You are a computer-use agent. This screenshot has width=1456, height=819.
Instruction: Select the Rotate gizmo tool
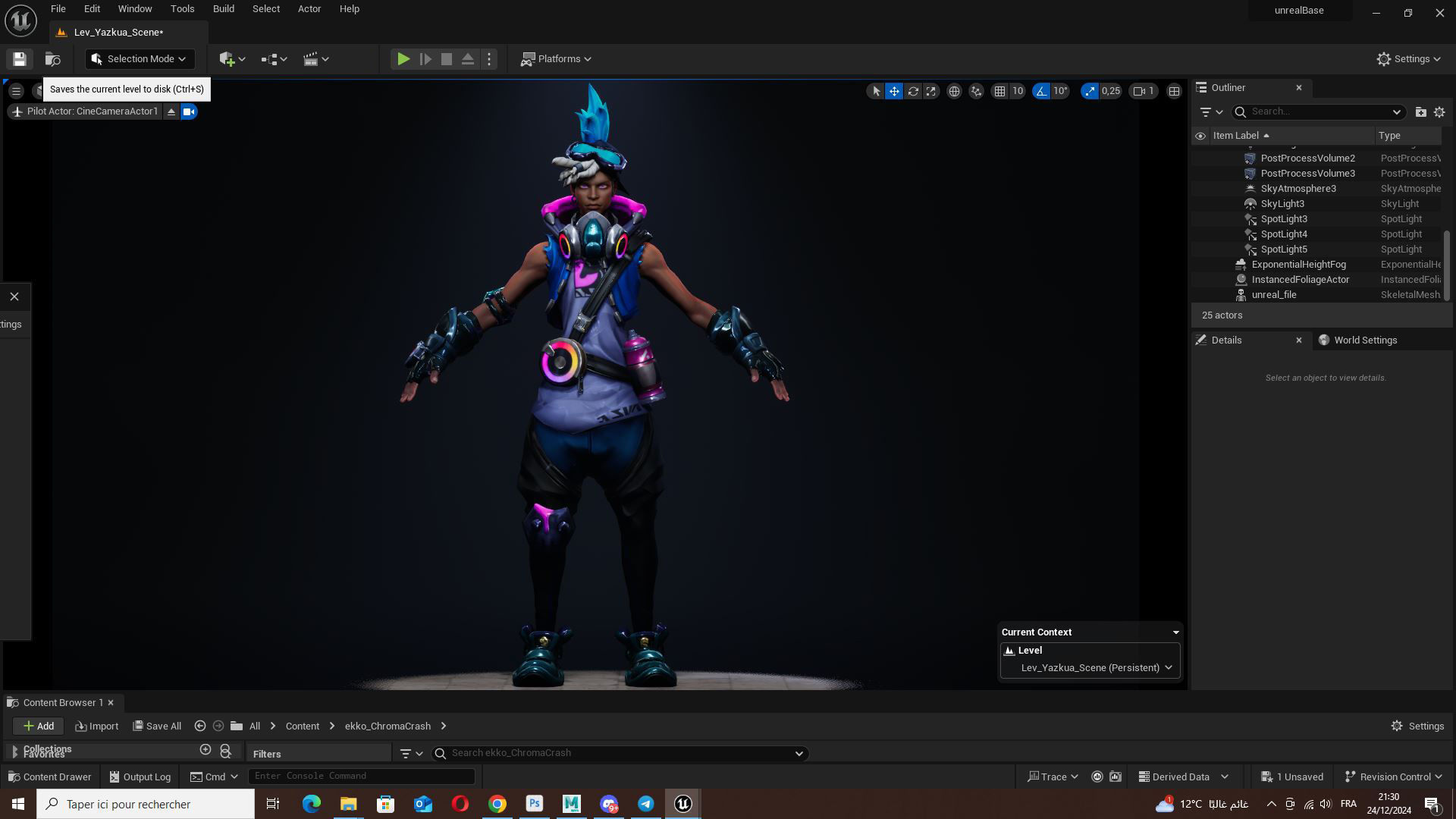click(x=913, y=91)
